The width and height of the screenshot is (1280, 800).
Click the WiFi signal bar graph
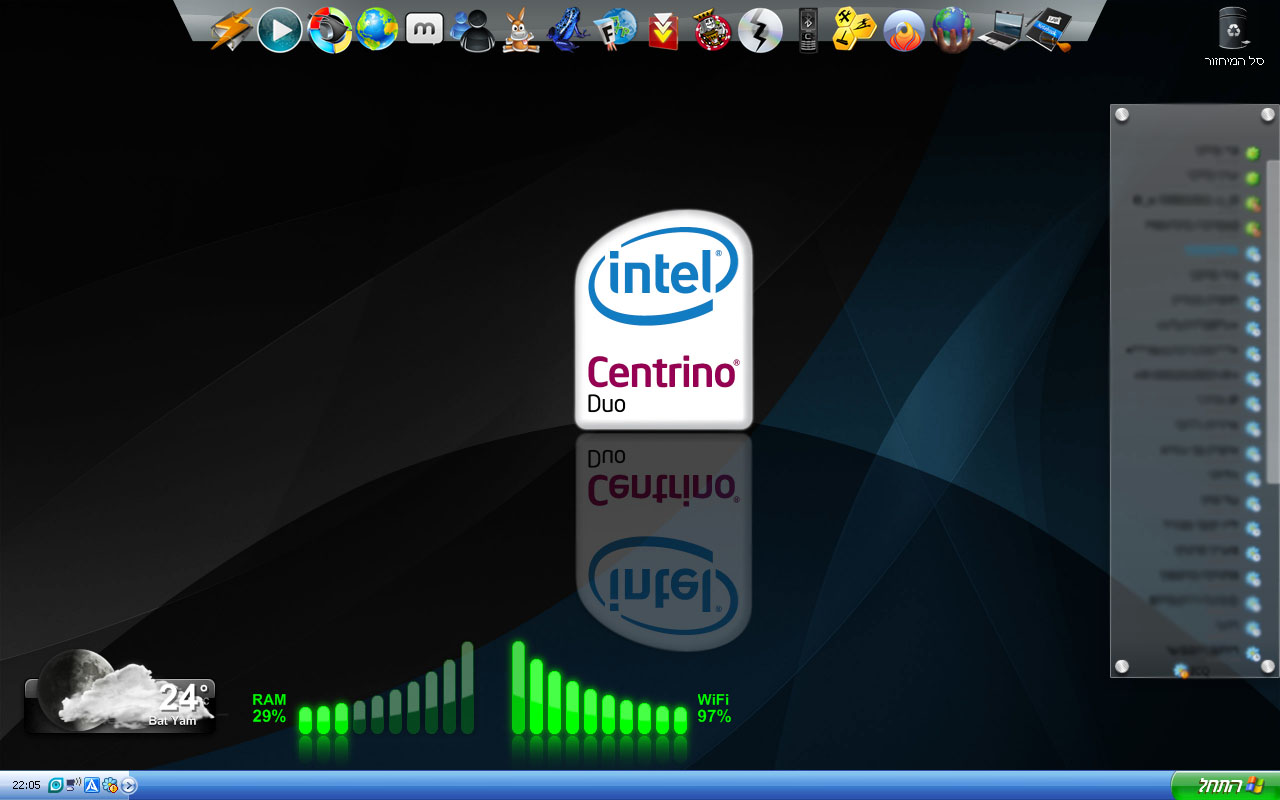[599, 688]
